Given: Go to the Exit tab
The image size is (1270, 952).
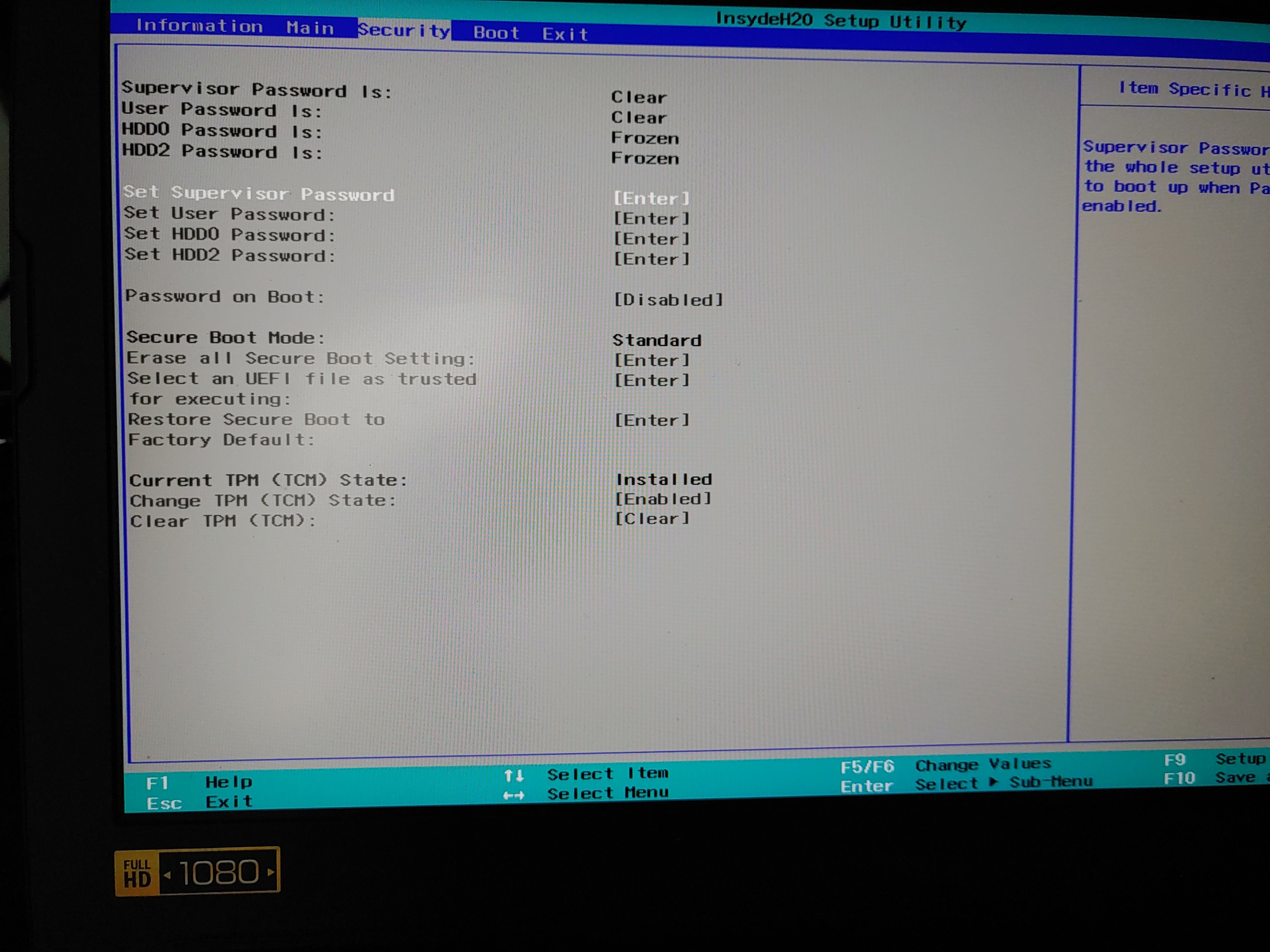Looking at the screenshot, I should tap(565, 34).
